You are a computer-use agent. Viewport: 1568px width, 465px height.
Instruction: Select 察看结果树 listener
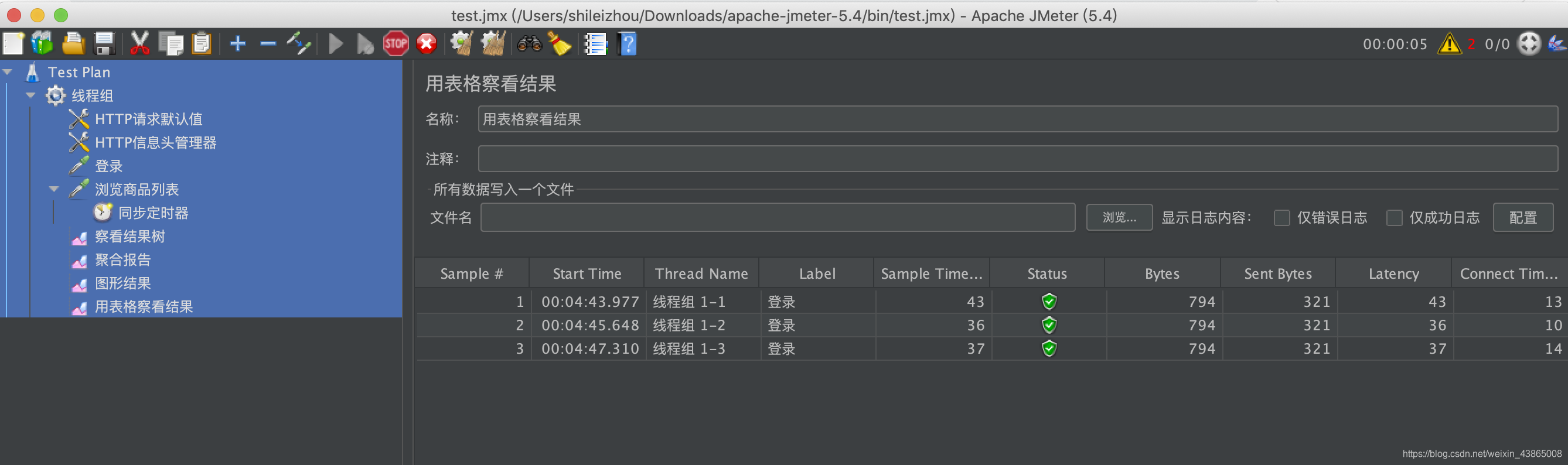pyautogui.click(x=130, y=236)
